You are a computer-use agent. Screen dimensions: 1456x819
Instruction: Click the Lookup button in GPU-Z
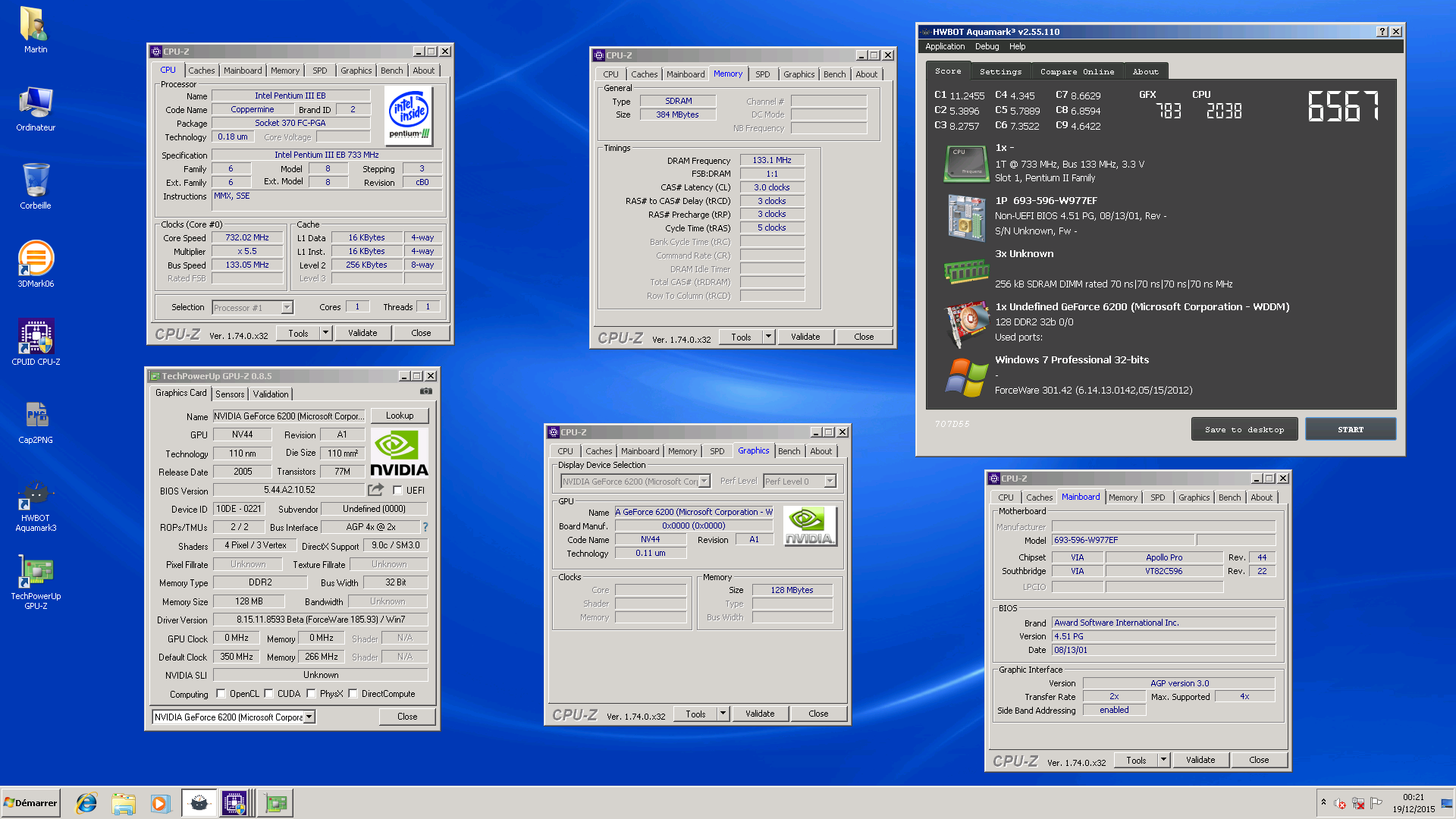(x=400, y=416)
